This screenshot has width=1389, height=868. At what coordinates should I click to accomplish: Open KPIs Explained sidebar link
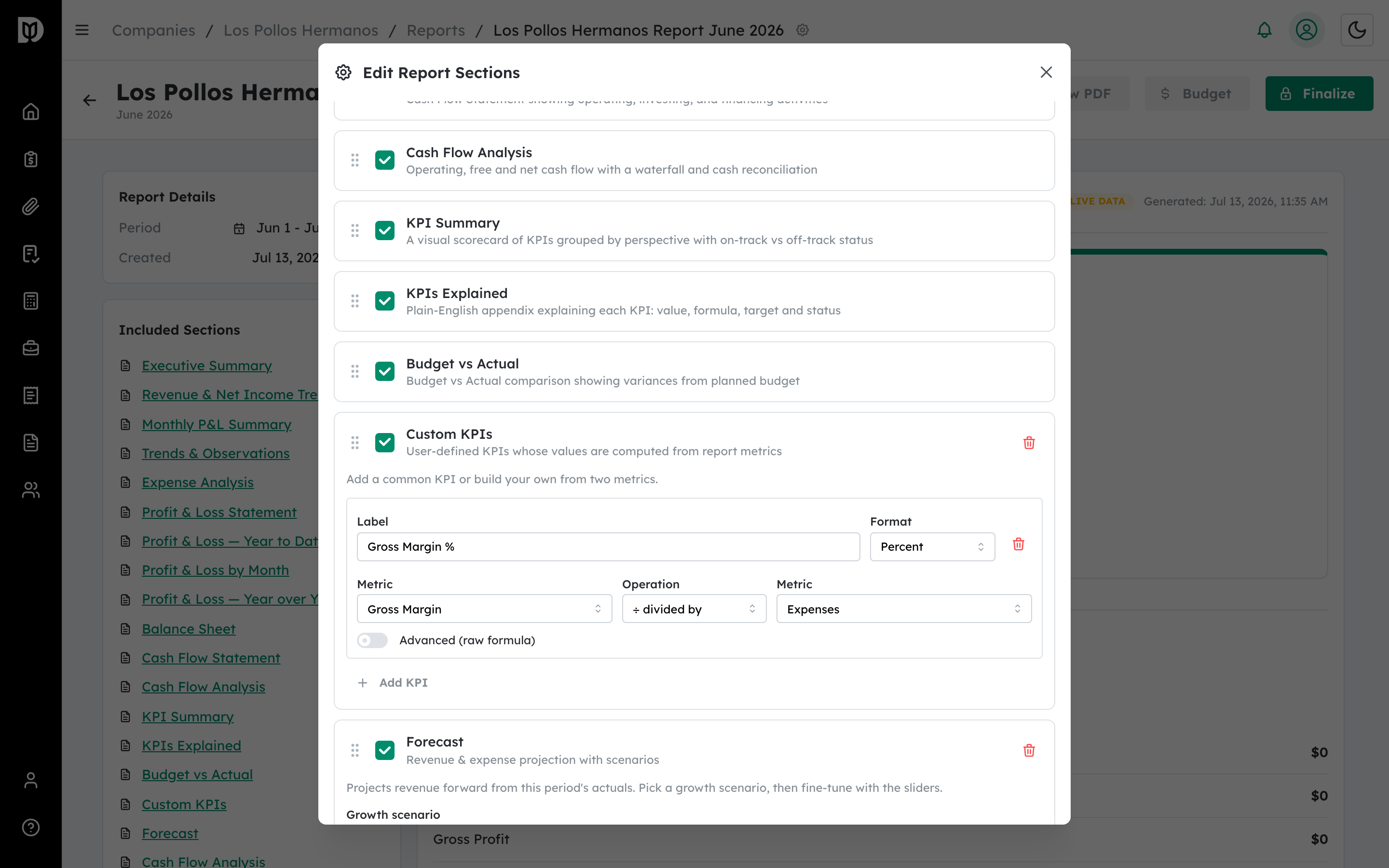(191, 745)
